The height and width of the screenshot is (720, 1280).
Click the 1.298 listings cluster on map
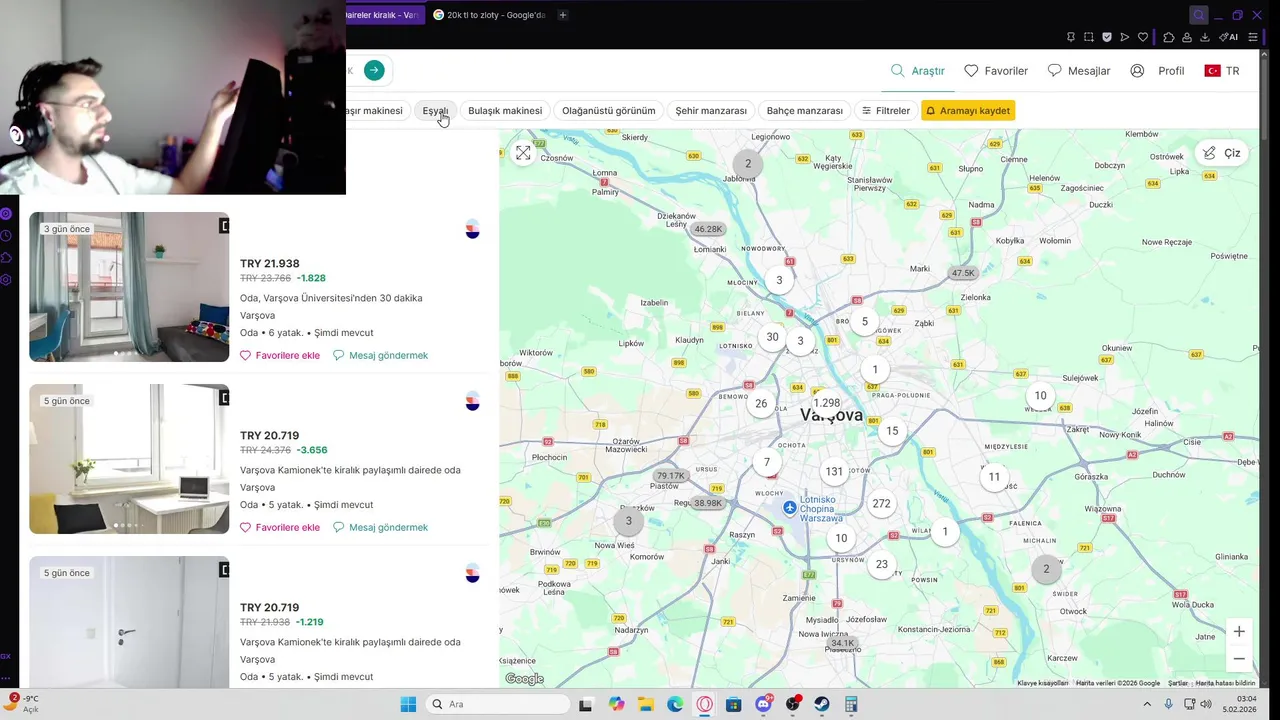pos(827,403)
